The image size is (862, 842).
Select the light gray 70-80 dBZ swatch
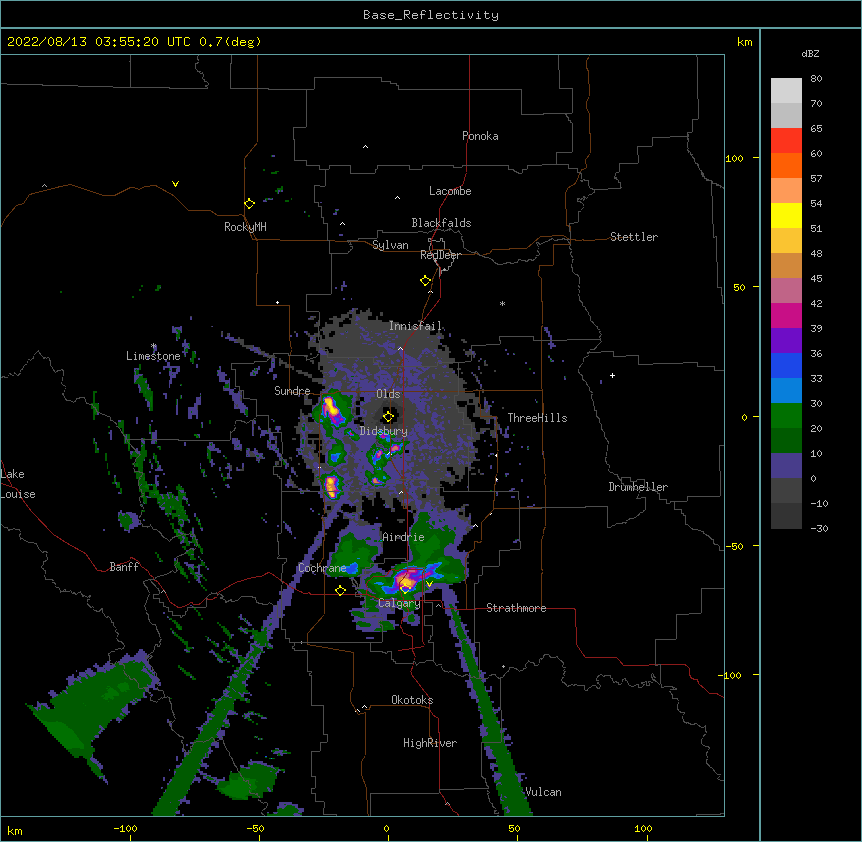[786, 91]
